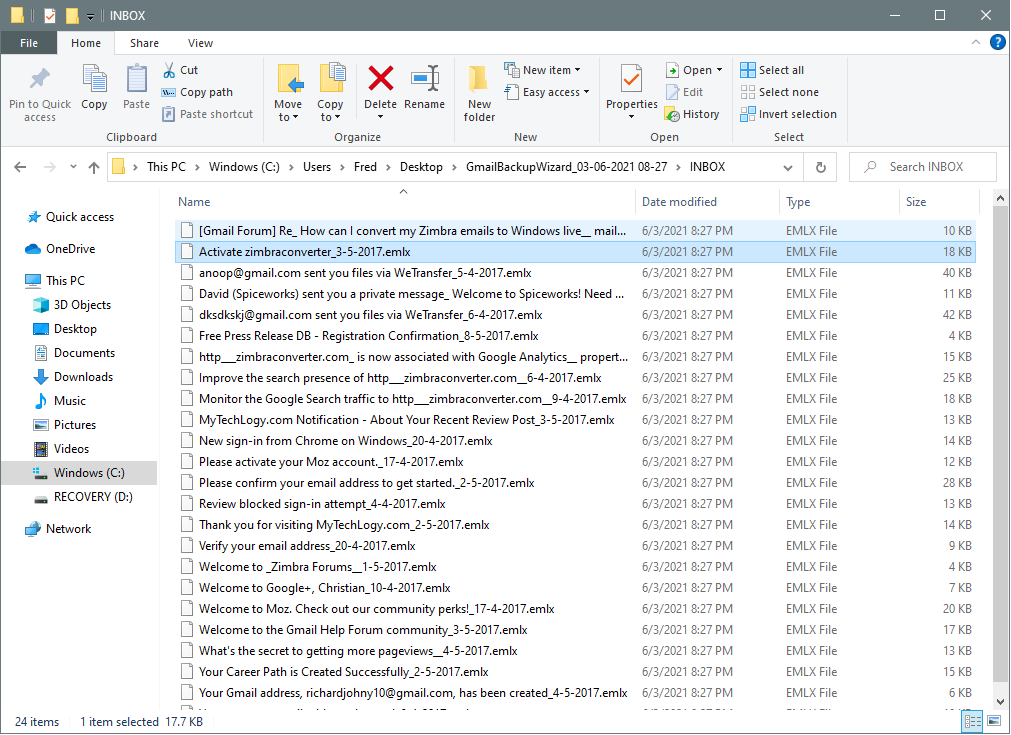
Task: Click the Paste clipboard icon
Action: (136, 87)
